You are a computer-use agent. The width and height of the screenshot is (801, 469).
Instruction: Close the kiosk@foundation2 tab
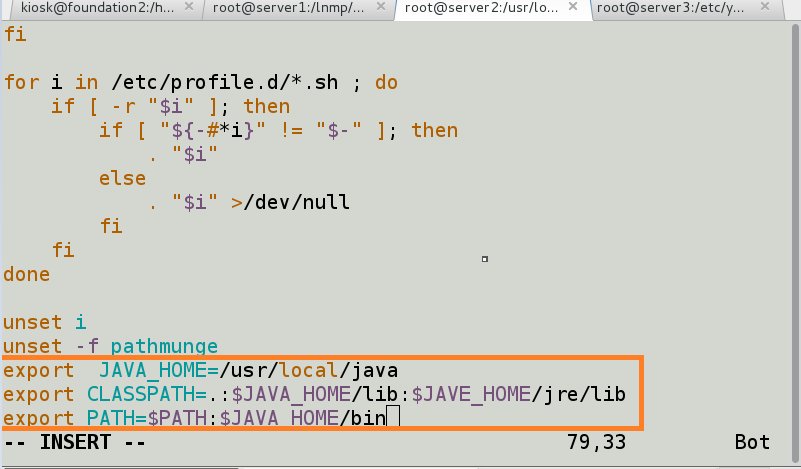click(x=189, y=7)
